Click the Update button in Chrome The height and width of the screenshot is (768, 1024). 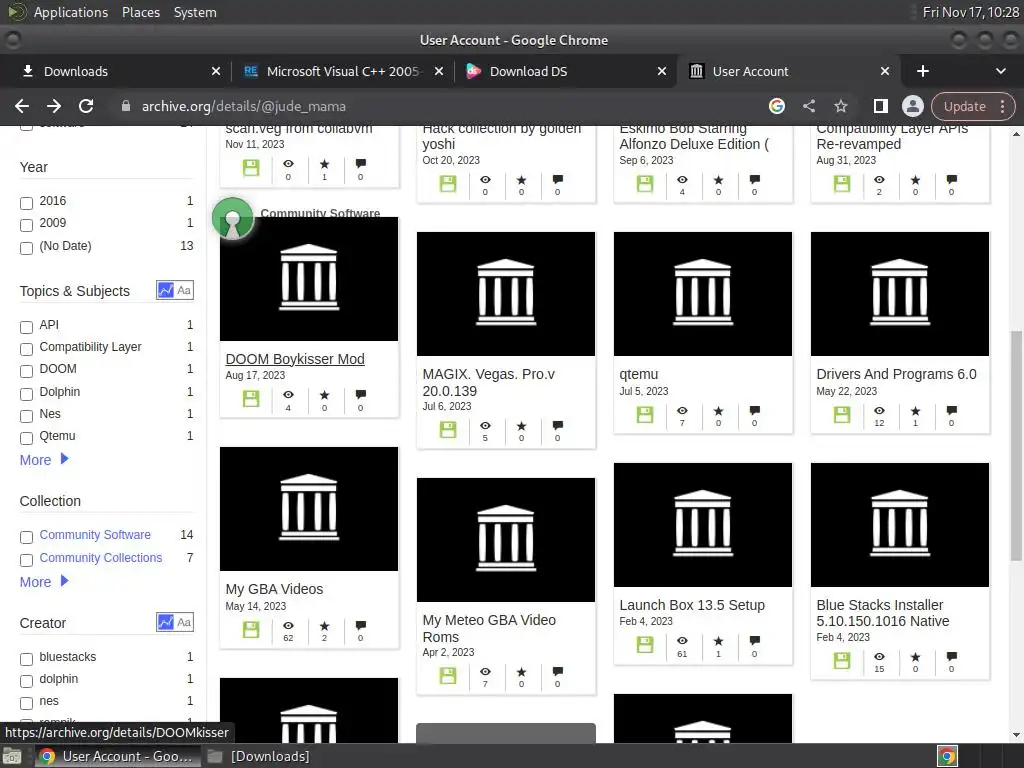point(965,106)
